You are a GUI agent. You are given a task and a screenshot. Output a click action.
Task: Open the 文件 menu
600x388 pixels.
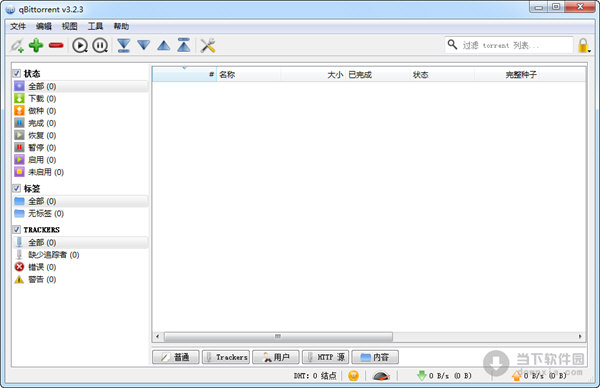pos(18,26)
